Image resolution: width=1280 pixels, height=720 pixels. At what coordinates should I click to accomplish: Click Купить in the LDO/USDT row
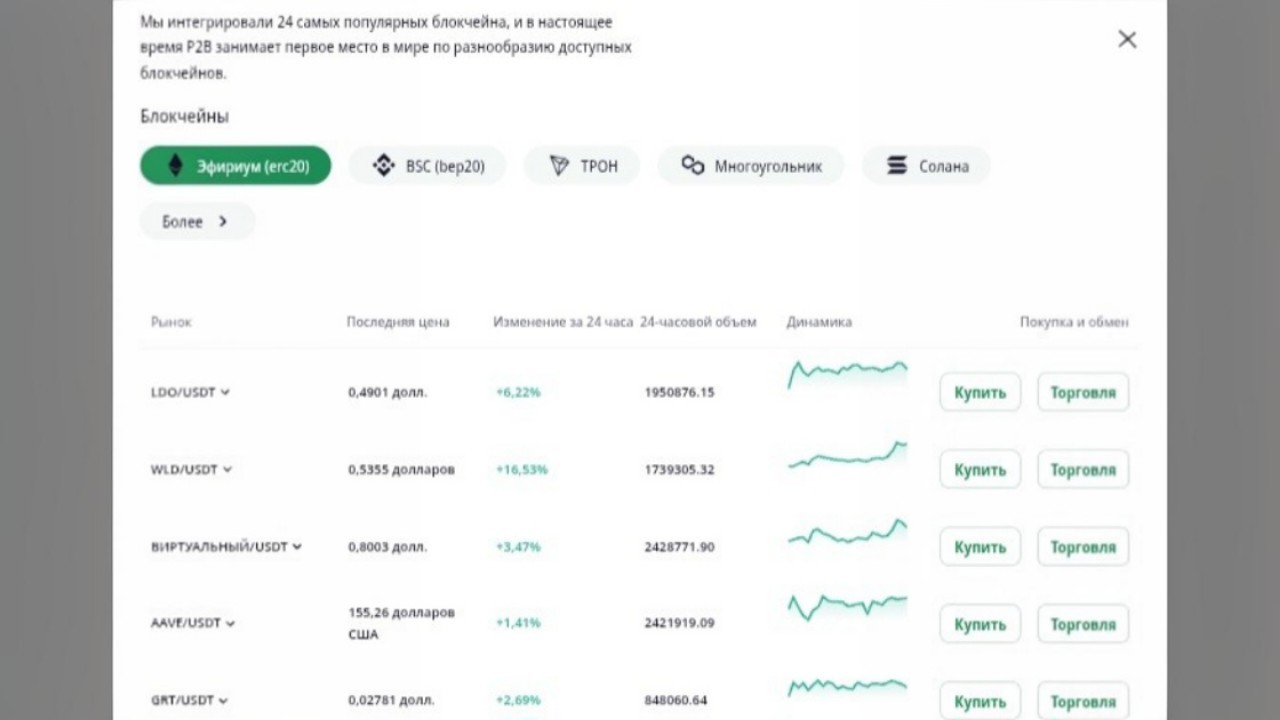[980, 392]
